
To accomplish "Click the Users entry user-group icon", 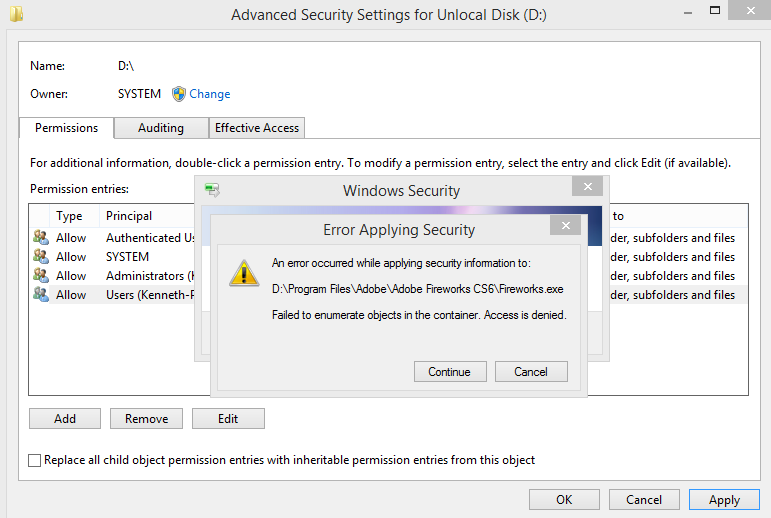I will (x=41, y=295).
